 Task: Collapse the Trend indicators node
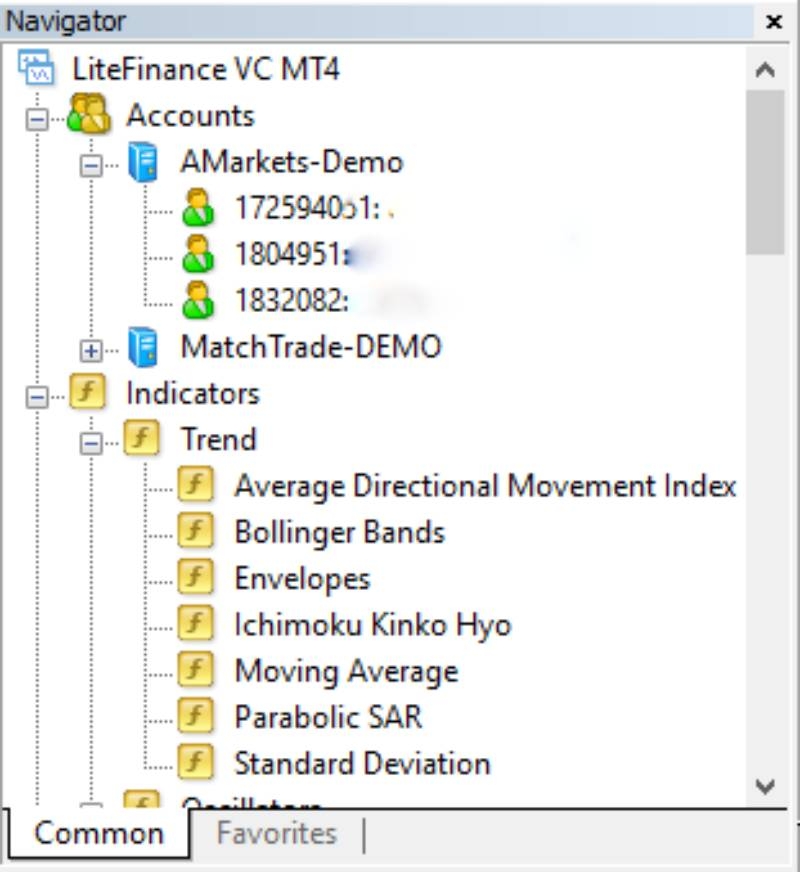91,443
